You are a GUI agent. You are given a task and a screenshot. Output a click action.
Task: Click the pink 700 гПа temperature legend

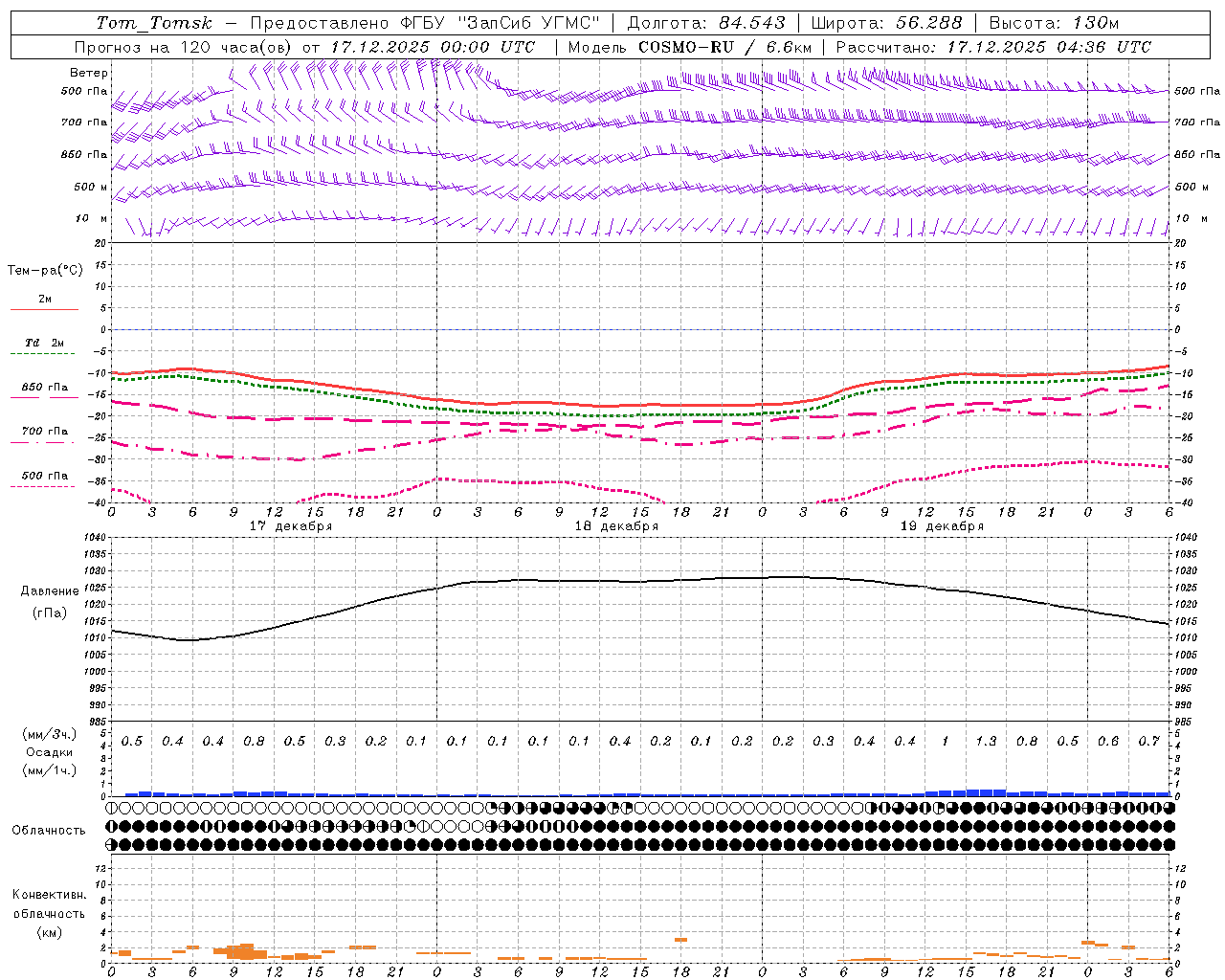[44, 432]
